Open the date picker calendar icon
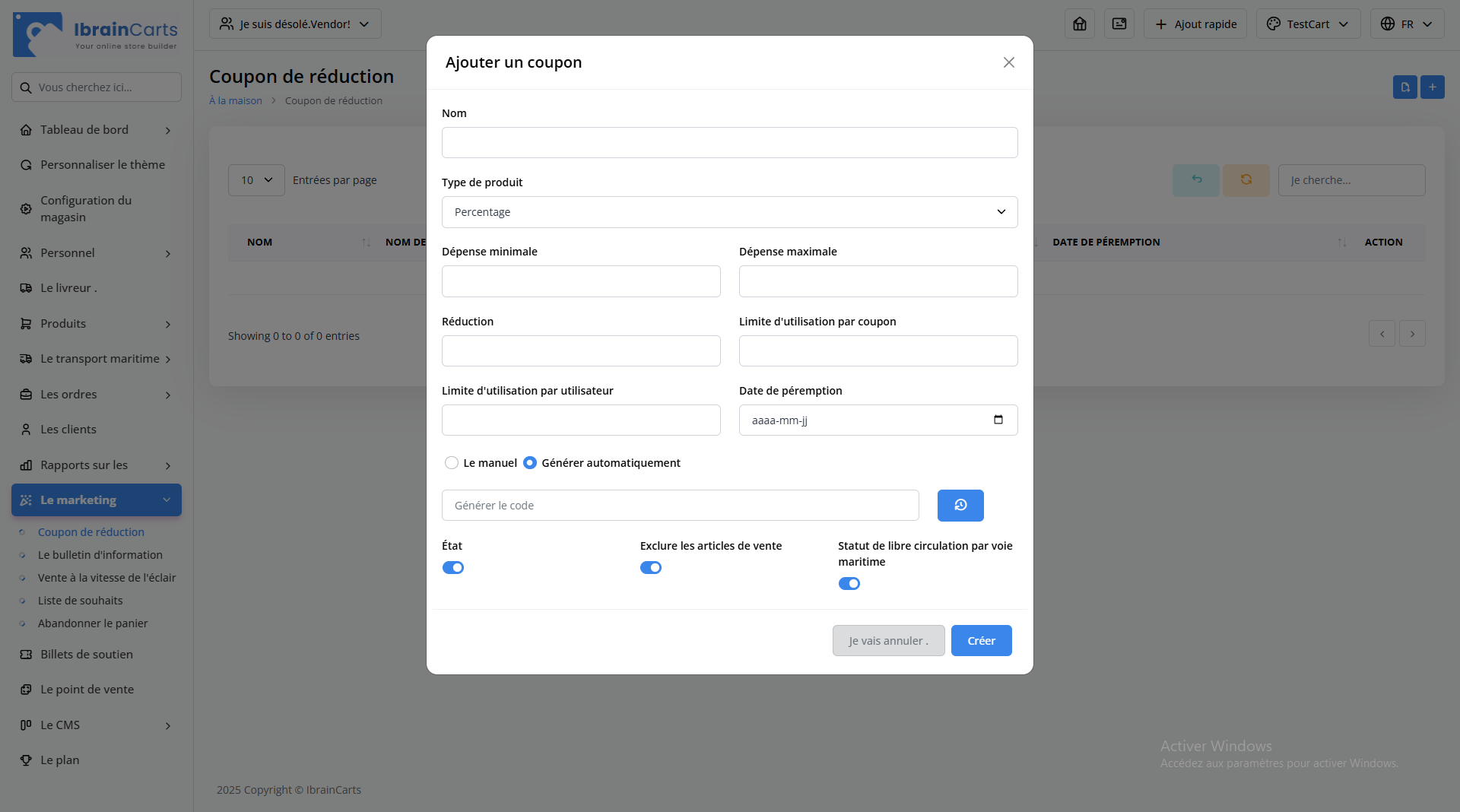 pos(998,420)
